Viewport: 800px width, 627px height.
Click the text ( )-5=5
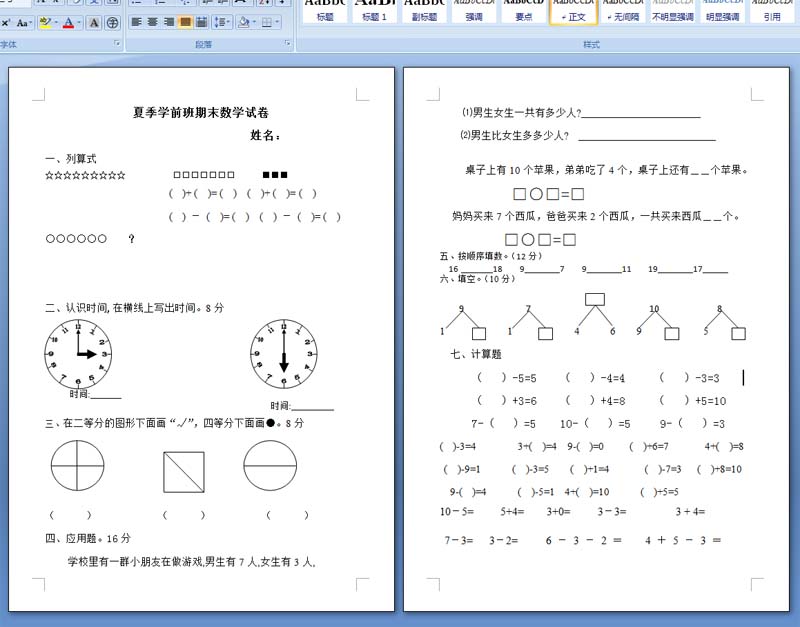[507, 378]
